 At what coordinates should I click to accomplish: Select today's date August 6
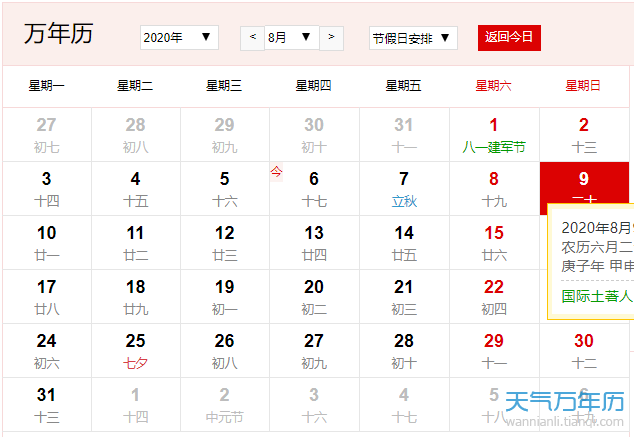tap(315, 189)
